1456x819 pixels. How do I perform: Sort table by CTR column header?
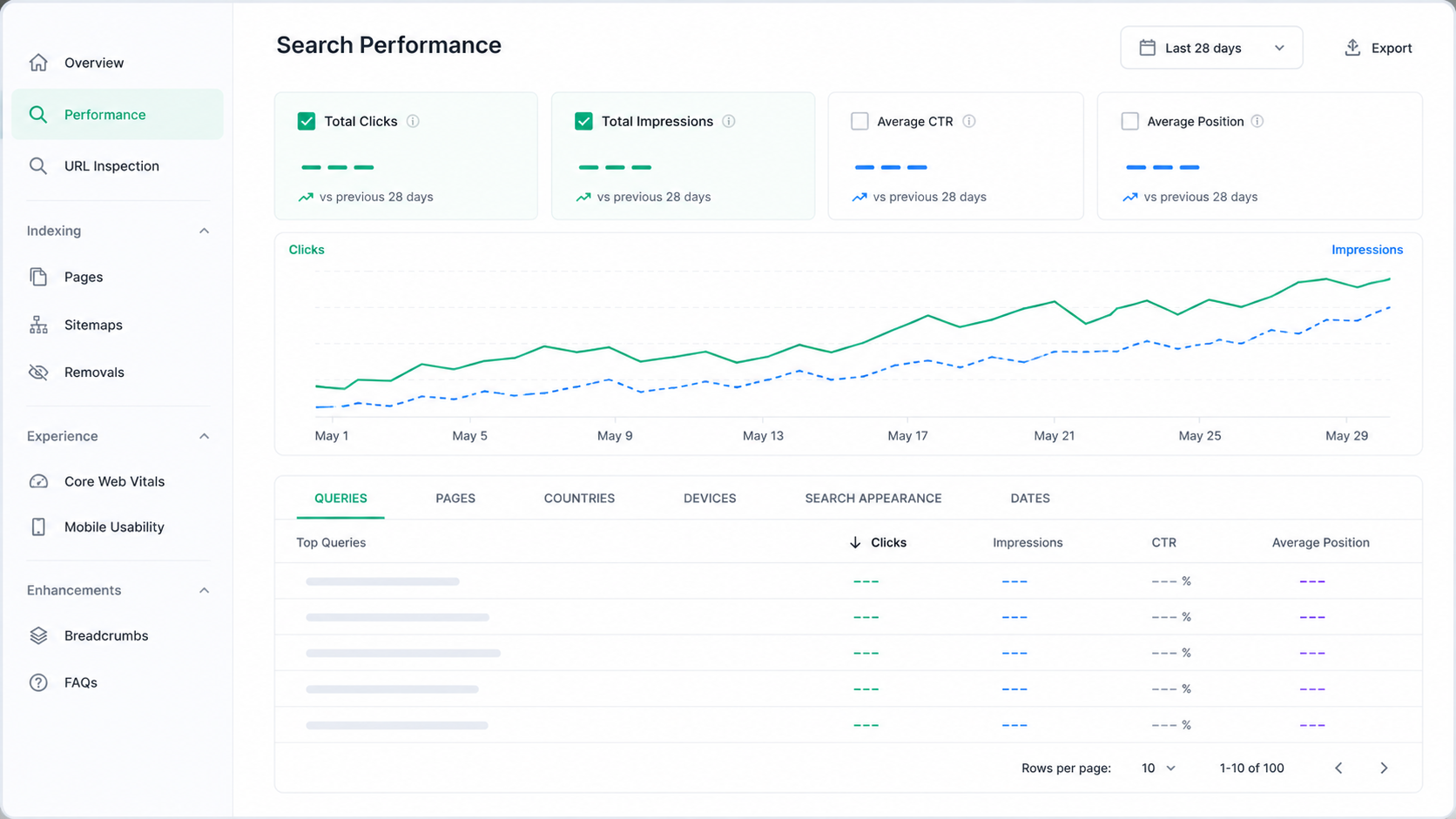1163,542
